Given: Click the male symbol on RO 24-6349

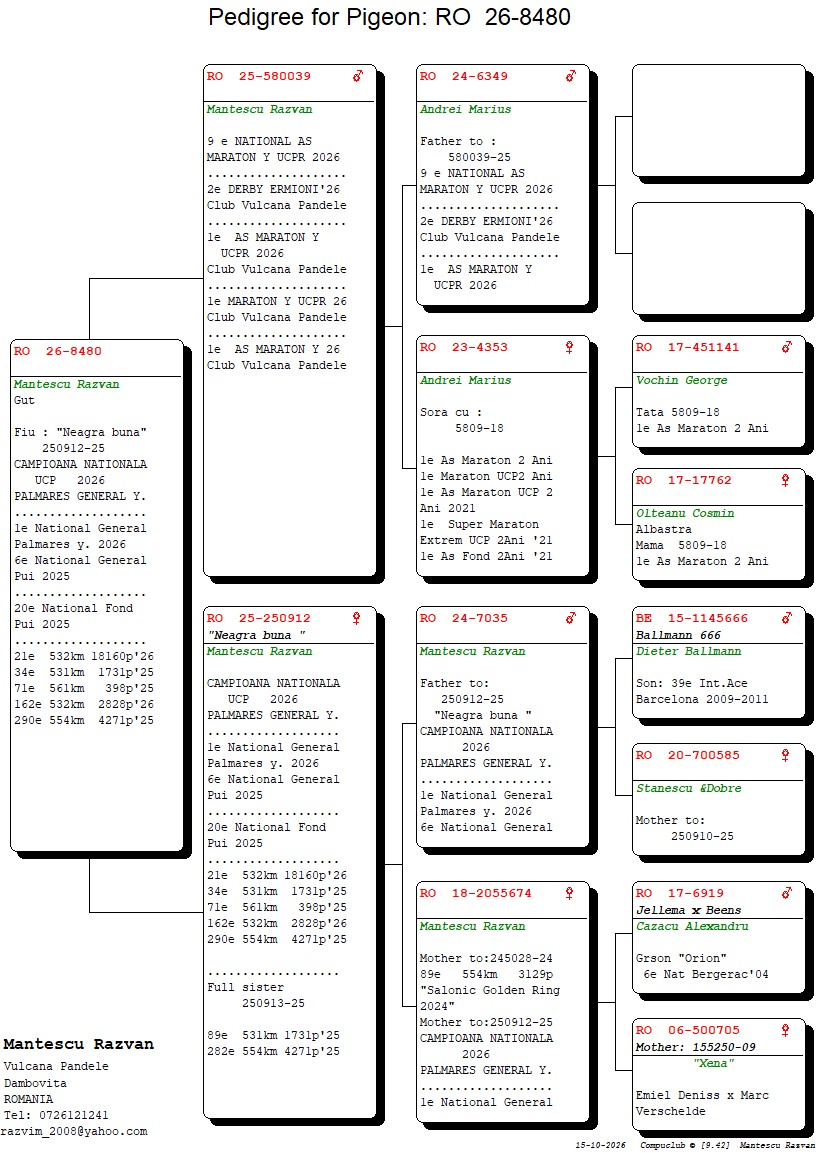Looking at the screenshot, I should [x=571, y=75].
